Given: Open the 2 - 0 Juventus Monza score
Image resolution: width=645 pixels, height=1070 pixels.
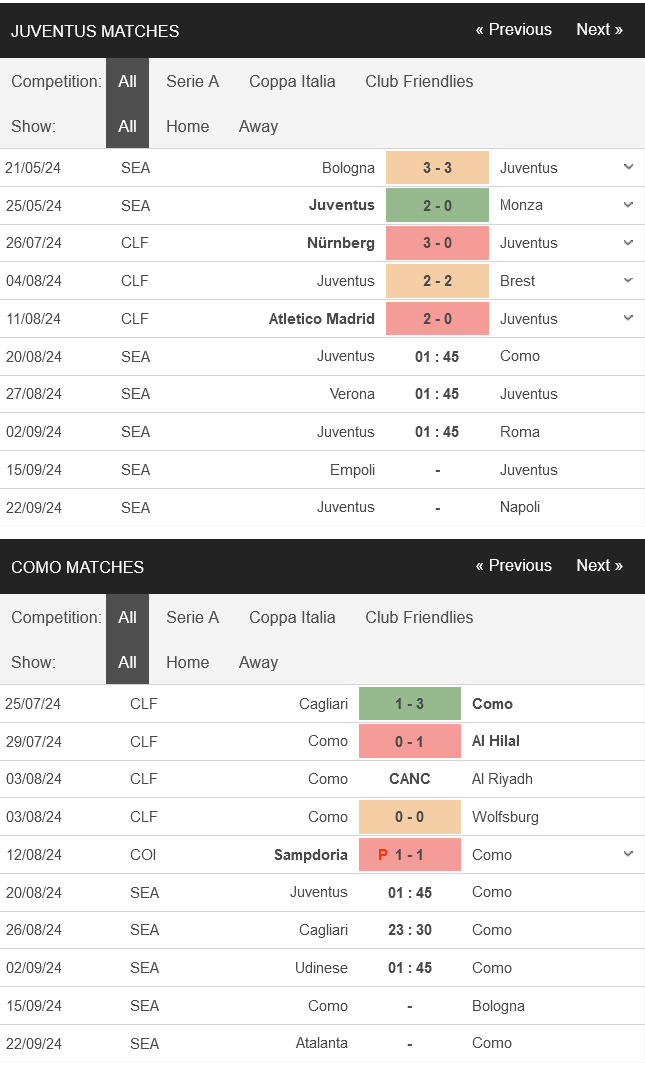Looking at the screenshot, I should click(438, 205).
